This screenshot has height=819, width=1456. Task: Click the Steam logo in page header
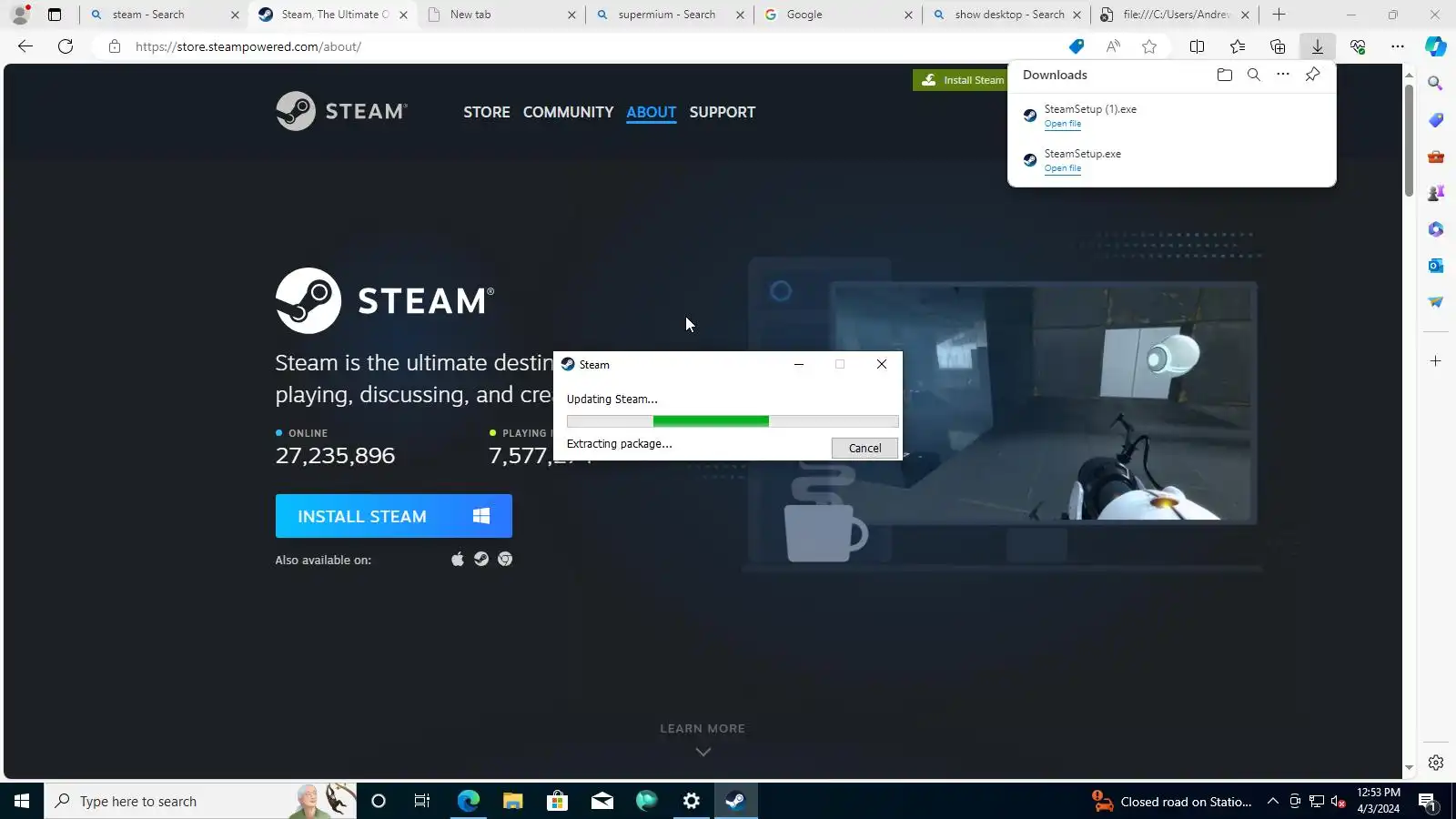[x=341, y=111]
